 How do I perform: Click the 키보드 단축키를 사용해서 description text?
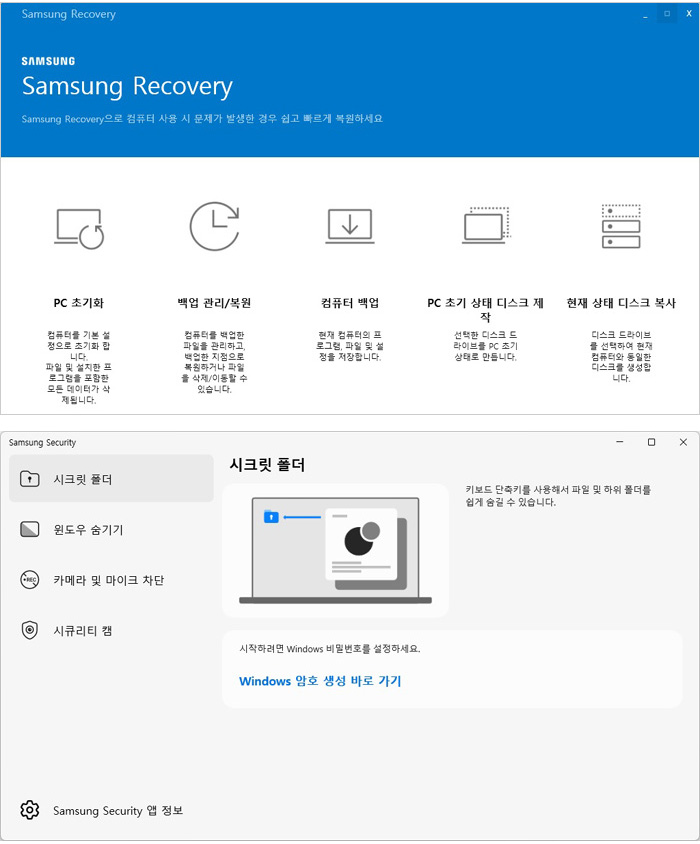558,496
